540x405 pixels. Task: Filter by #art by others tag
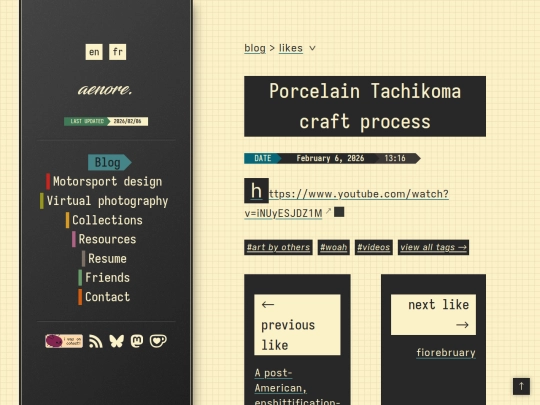[x=278, y=247]
